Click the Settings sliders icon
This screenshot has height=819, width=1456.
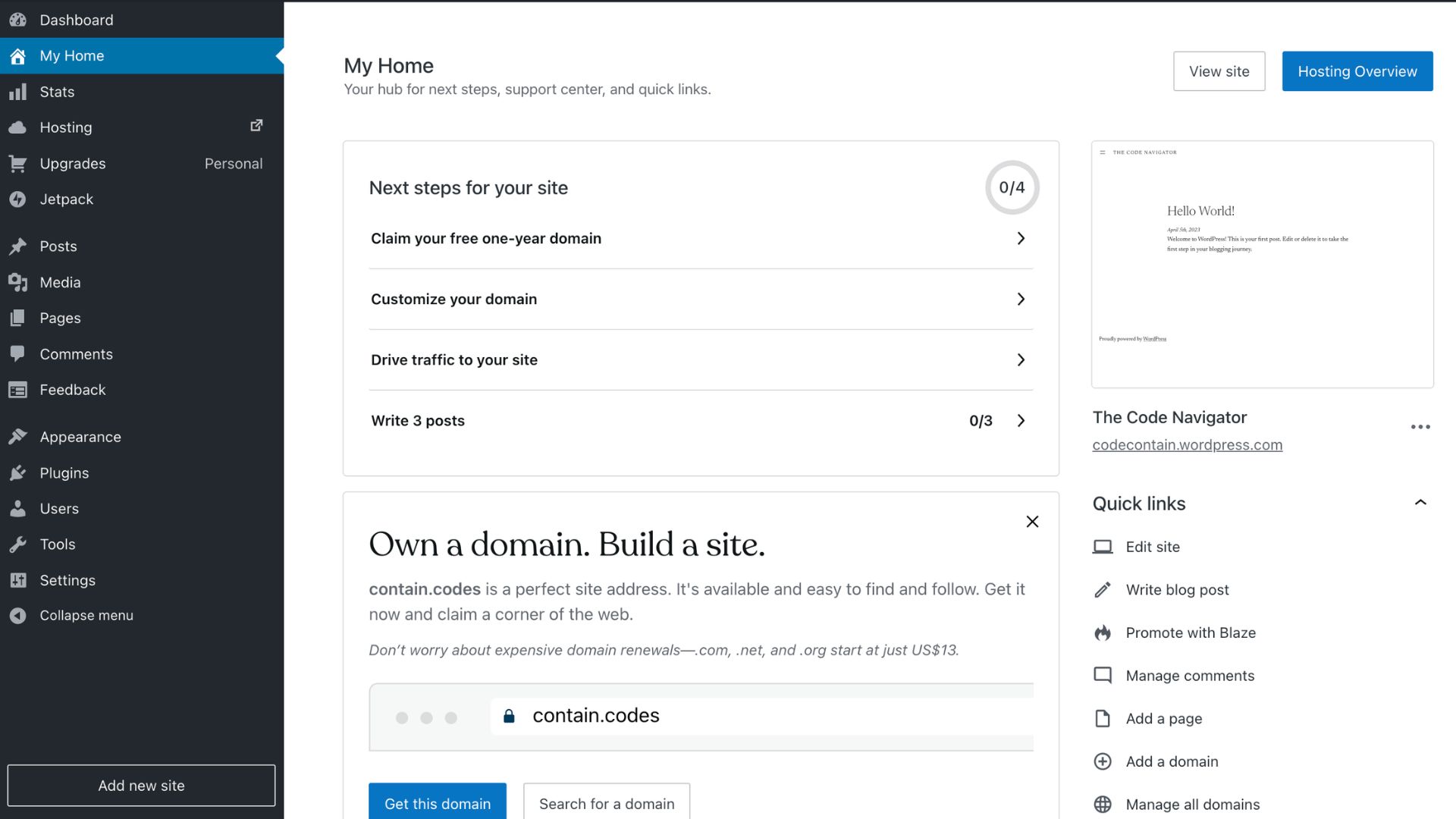coord(18,580)
